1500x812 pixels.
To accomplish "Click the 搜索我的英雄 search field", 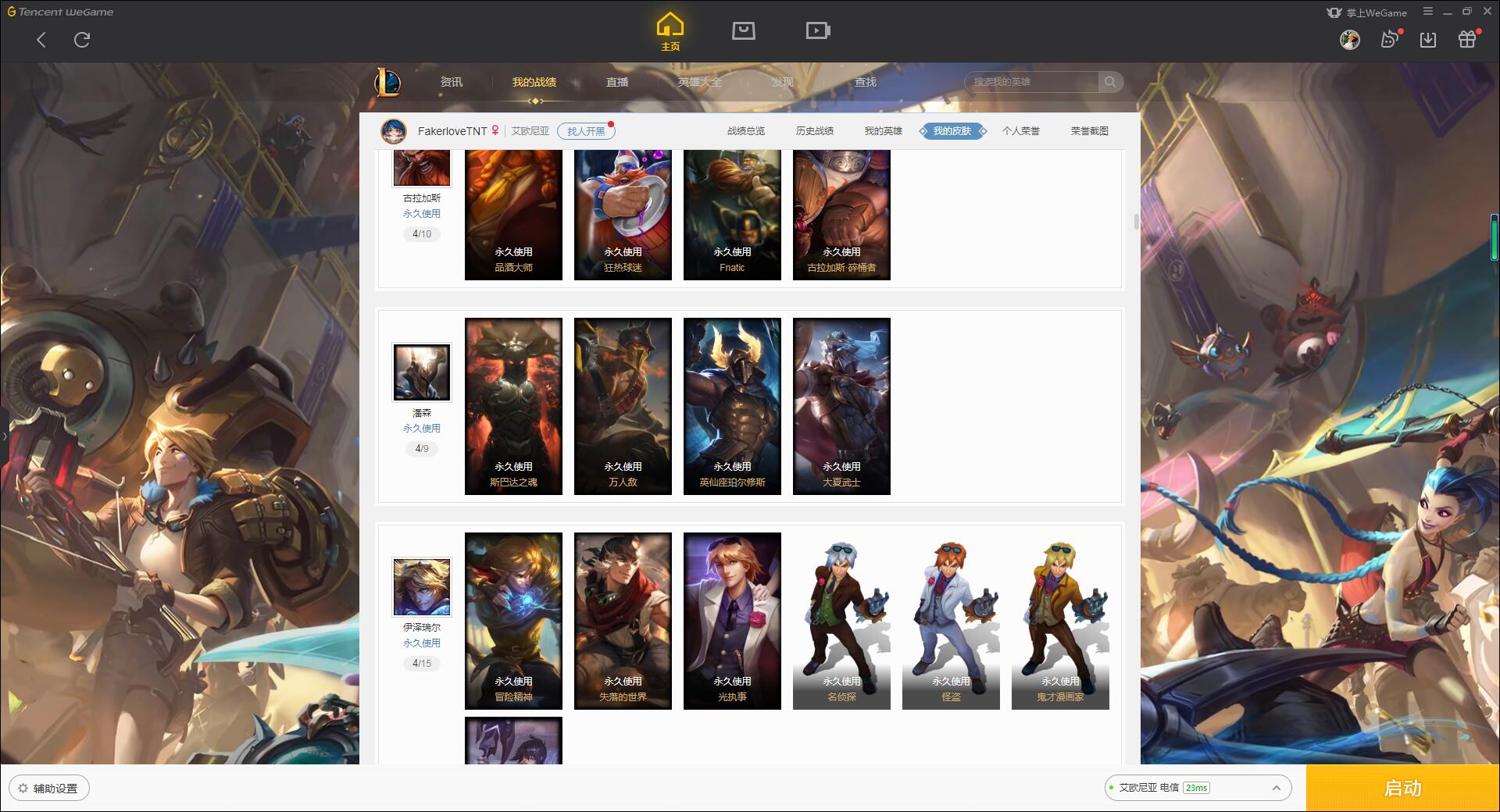I will pos(1033,82).
